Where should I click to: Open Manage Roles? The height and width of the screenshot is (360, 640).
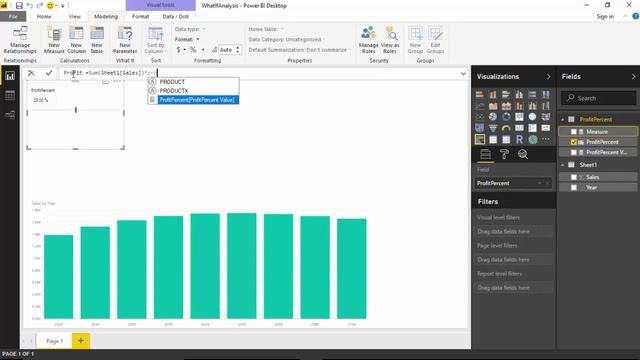[x=368, y=40]
